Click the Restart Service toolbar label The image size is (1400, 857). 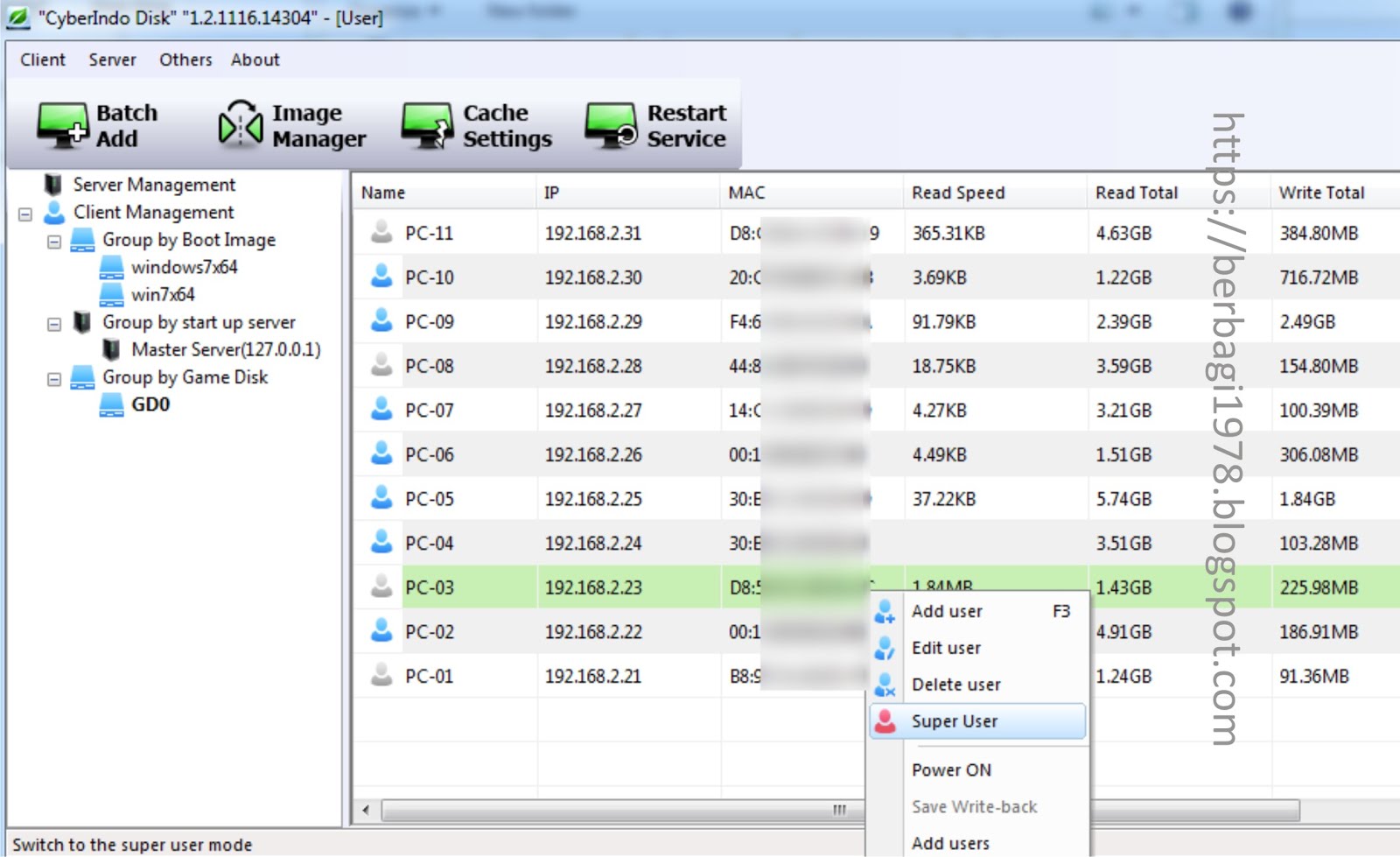[687, 126]
